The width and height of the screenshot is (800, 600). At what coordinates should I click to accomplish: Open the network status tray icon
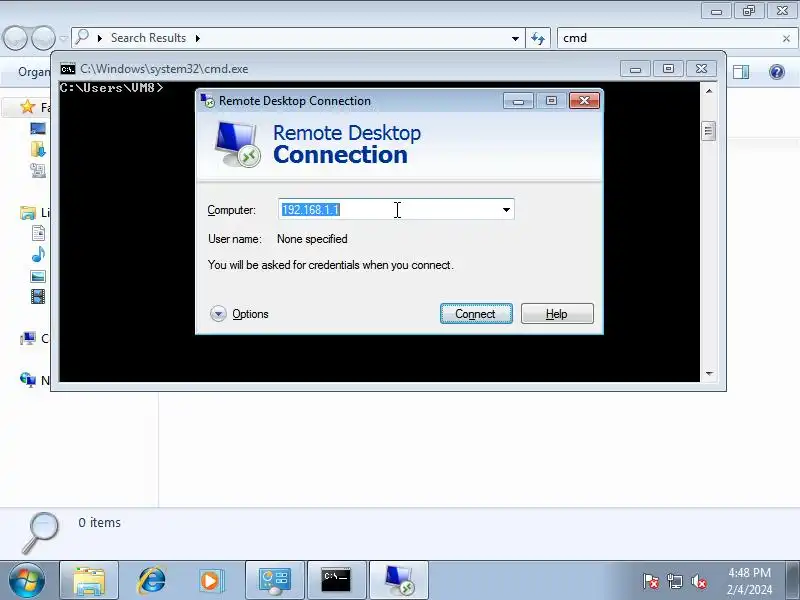click(x=675, y=581)
